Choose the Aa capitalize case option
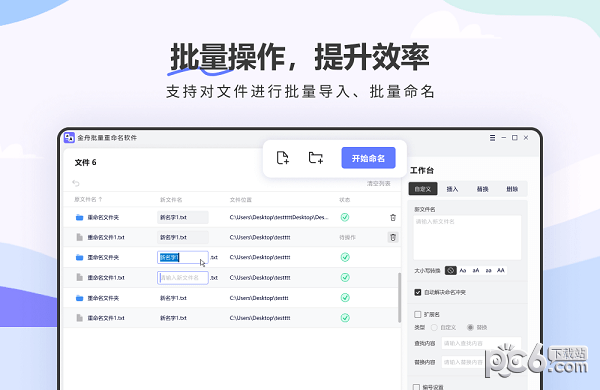The height and width of the screenshot is (390, 600). [x=463, y=271]
